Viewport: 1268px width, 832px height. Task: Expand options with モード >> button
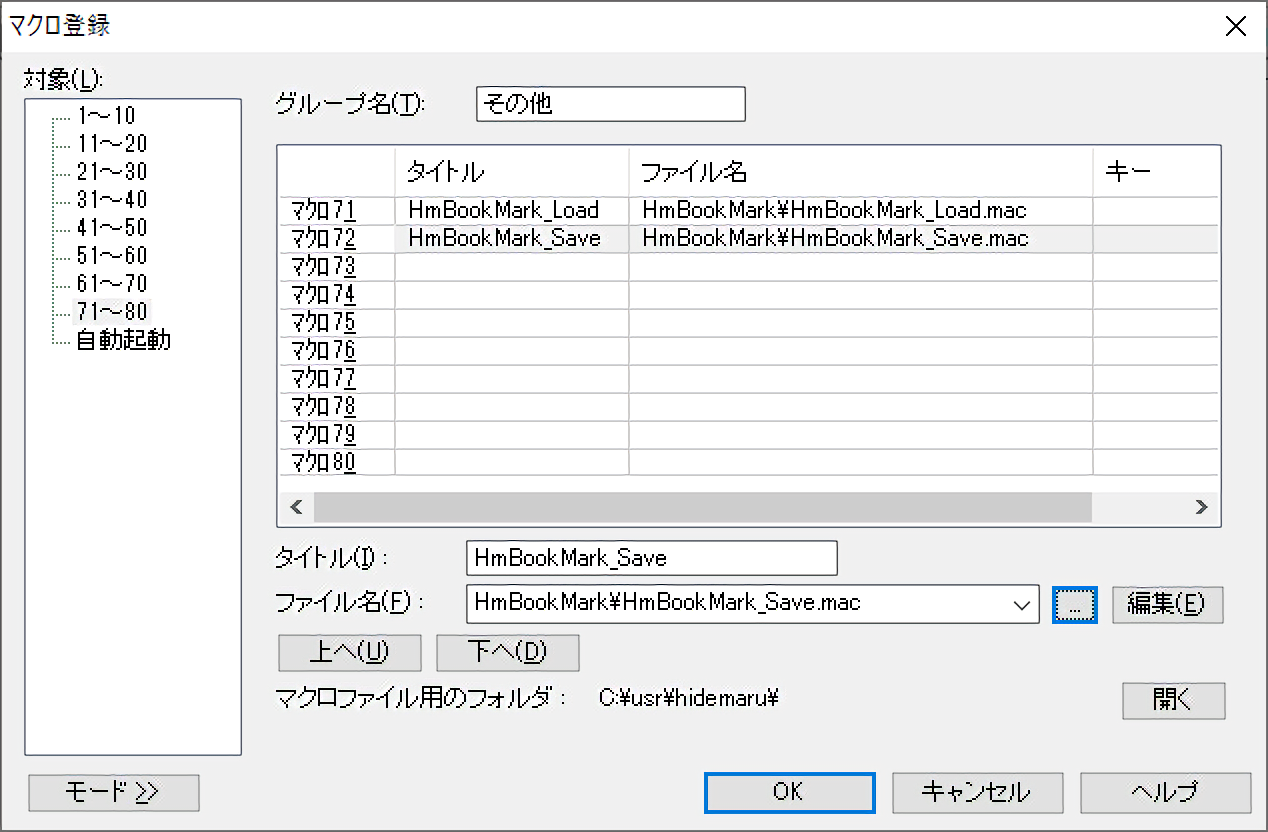(114, 792)
